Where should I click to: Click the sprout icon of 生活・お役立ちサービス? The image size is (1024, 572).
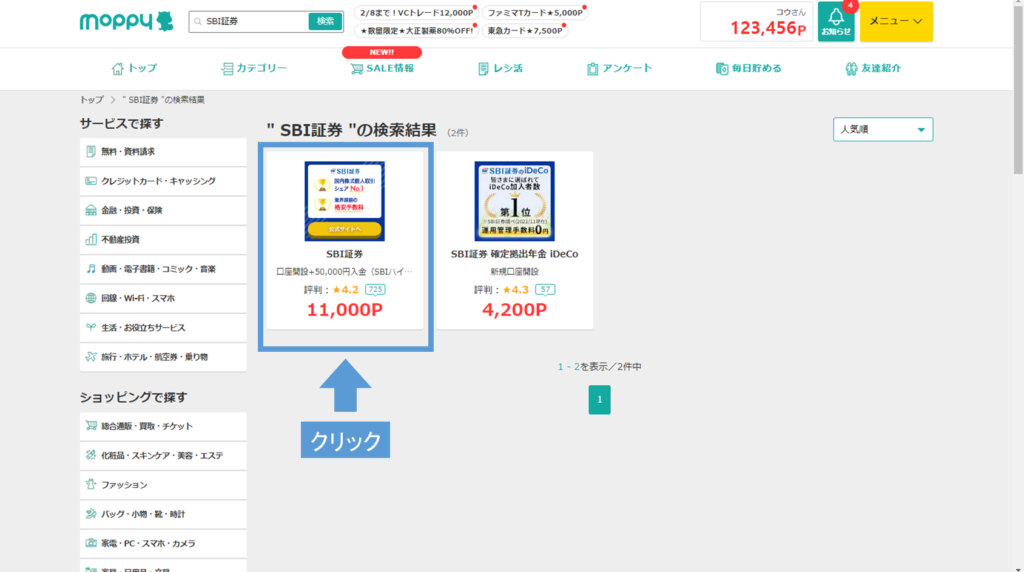tap(91, 327)
